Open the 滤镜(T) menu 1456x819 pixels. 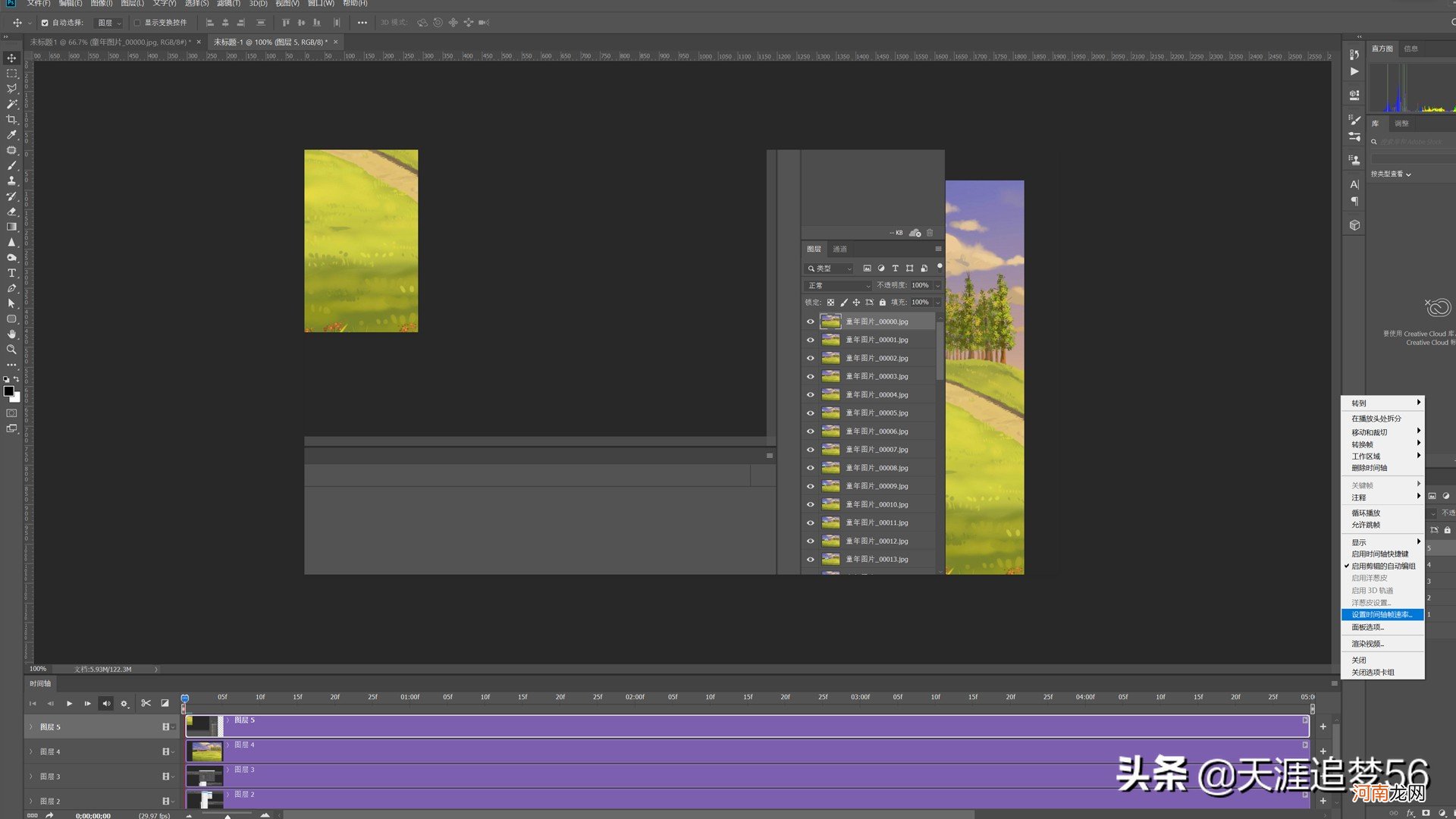(x=228, y=4)
